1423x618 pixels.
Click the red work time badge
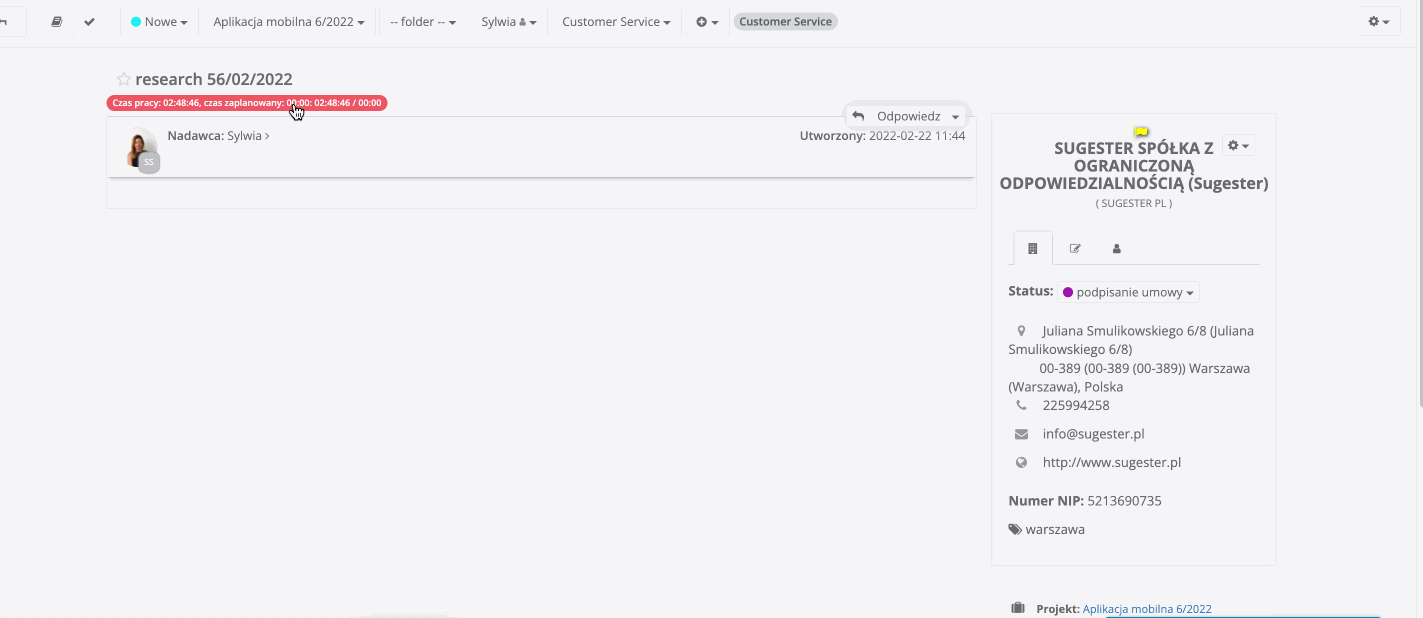247,102
